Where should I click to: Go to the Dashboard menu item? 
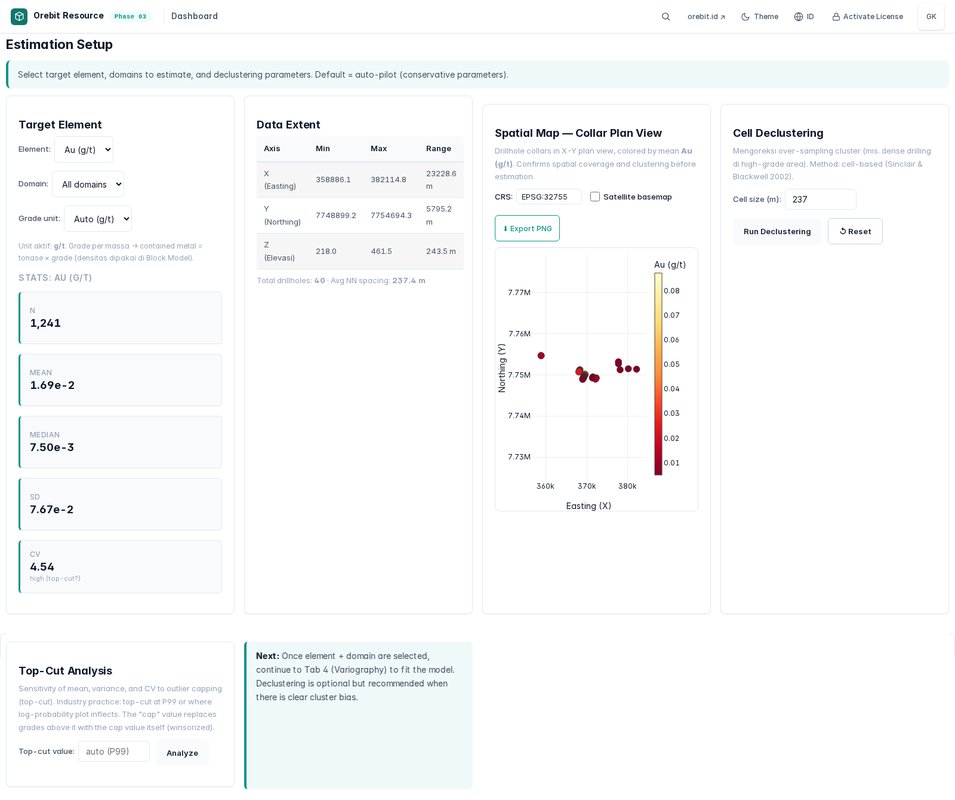194,16
